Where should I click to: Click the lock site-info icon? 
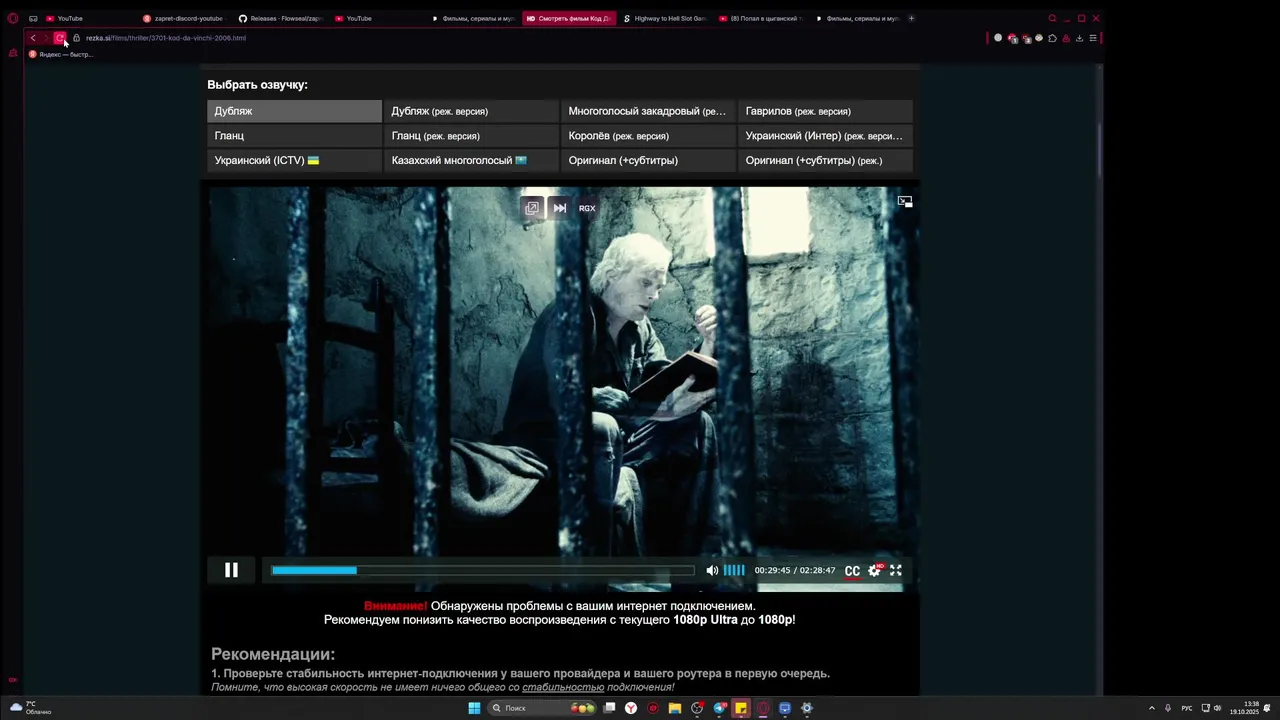pyautogui.click(x=76, y=38)
